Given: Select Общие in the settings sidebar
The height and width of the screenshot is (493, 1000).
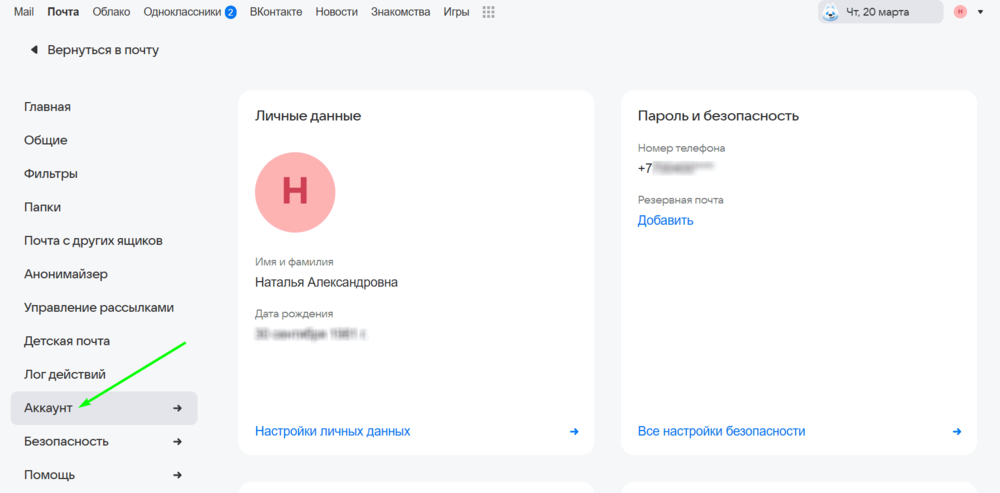Looking at the screenshot, I should (x=45, y=140).
